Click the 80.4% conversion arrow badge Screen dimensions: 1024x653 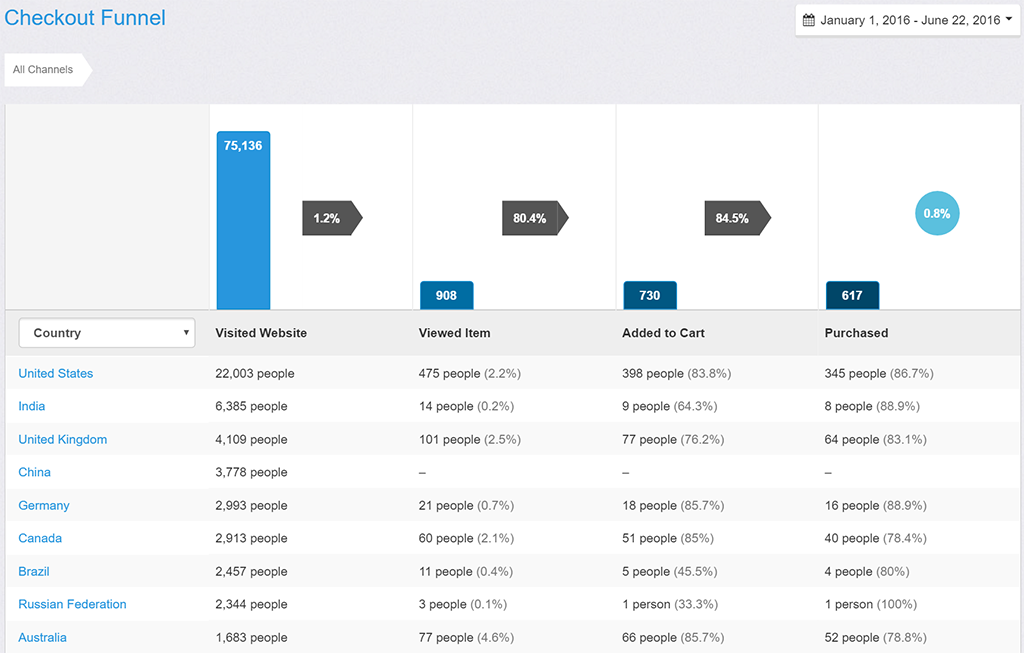(535, 218)
